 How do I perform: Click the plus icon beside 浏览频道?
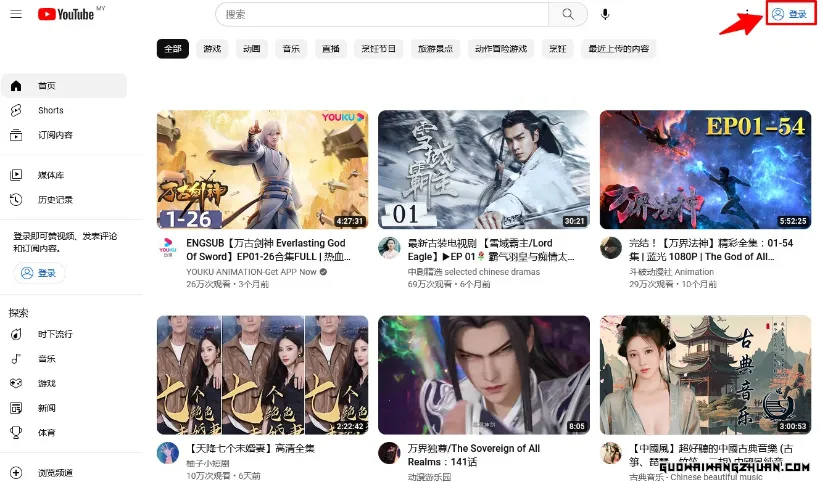point(16,473)
